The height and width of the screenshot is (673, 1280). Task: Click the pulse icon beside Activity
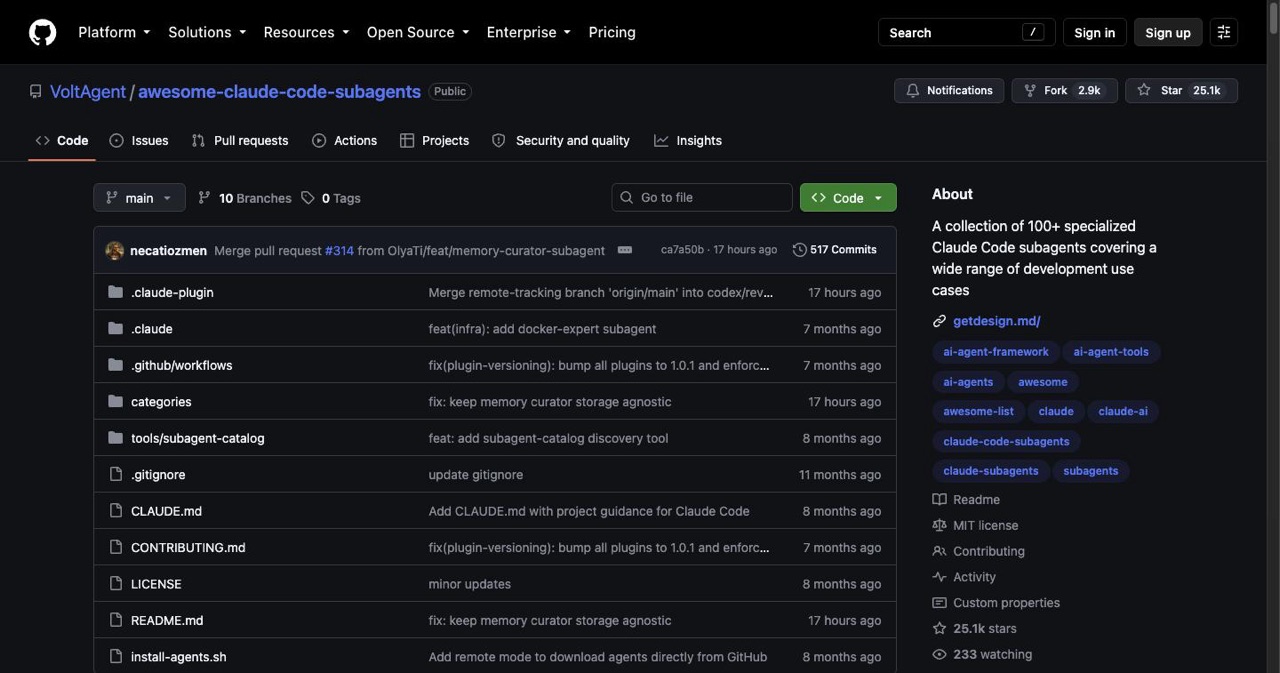point(939,577)
